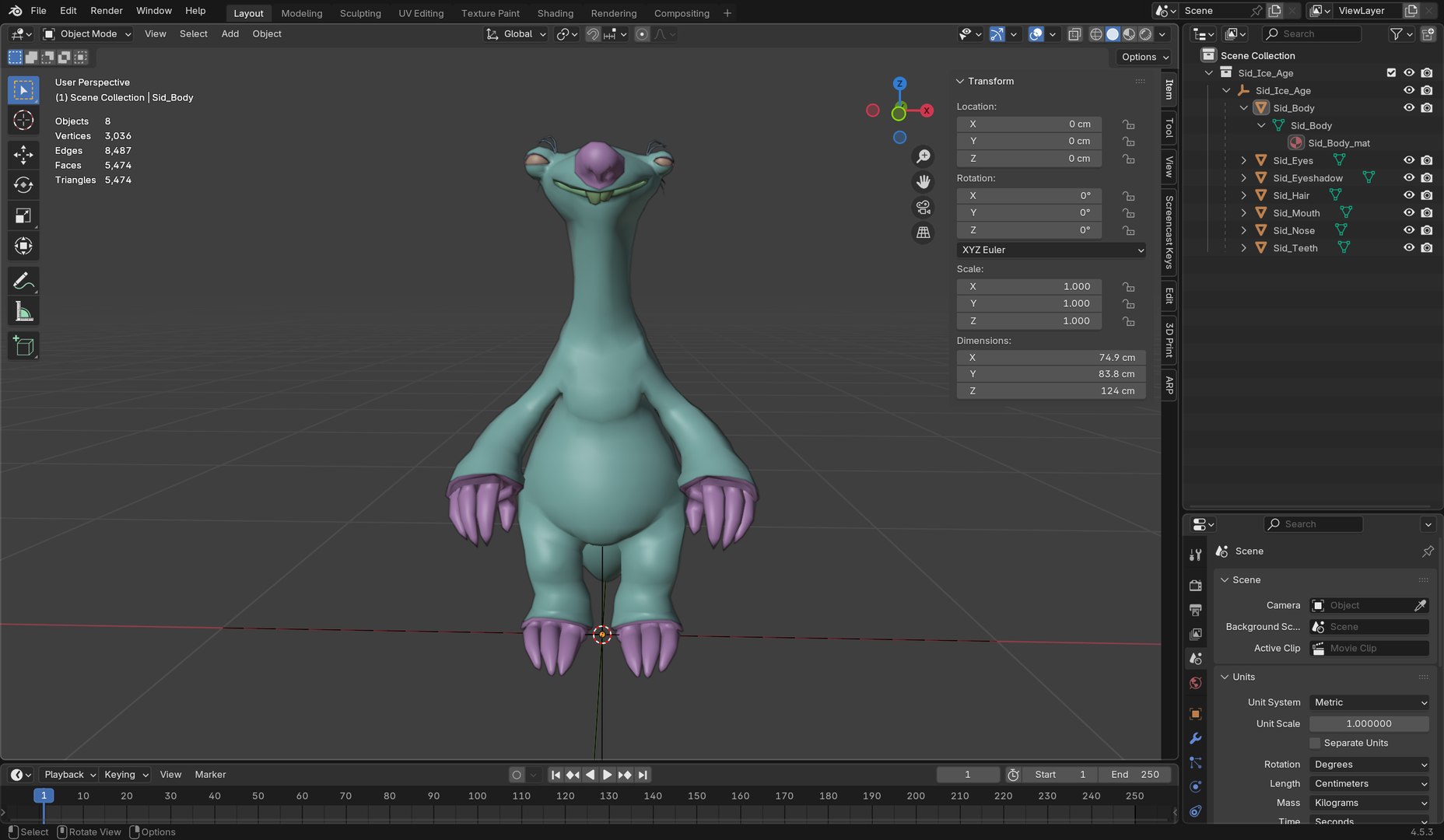Open the timeline Marker menu

point(210,775)
